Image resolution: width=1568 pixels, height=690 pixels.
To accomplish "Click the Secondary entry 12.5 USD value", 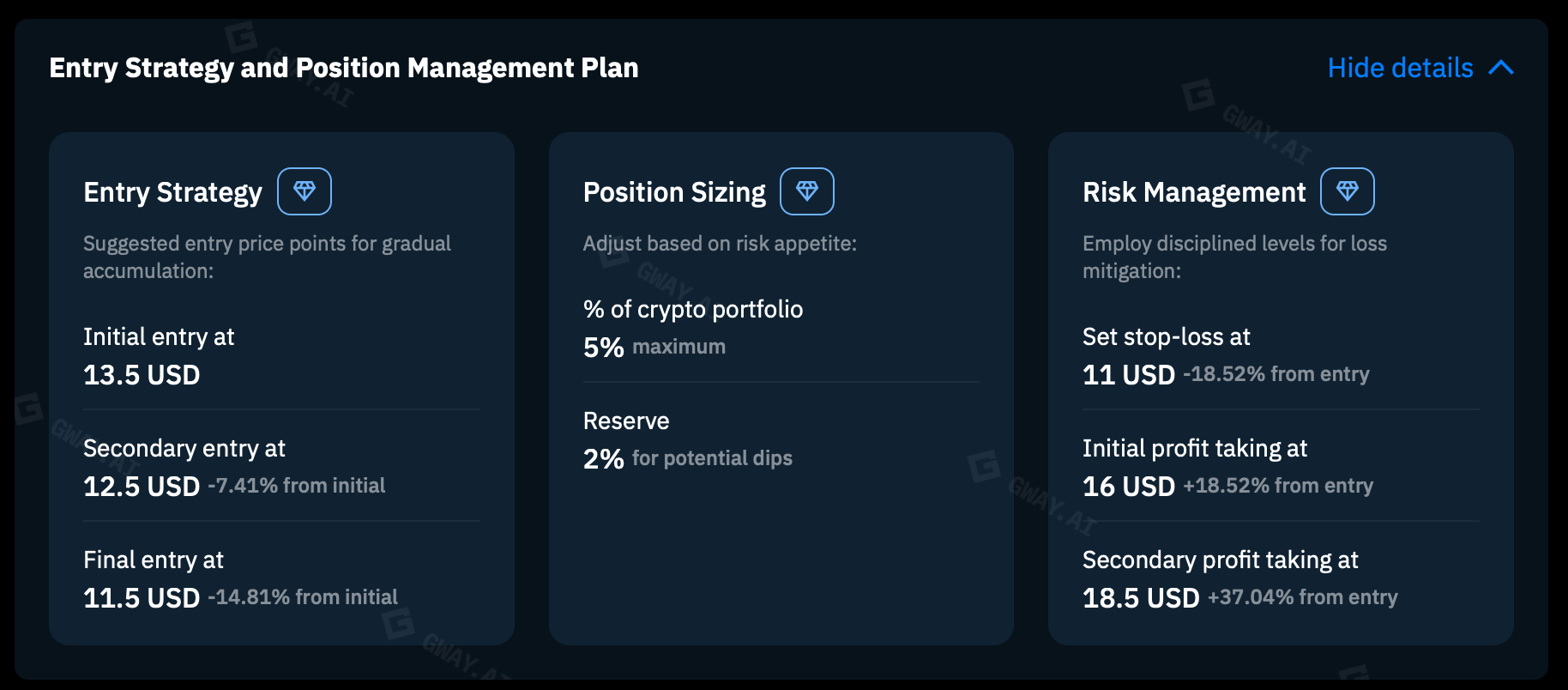I will (142, 487).
